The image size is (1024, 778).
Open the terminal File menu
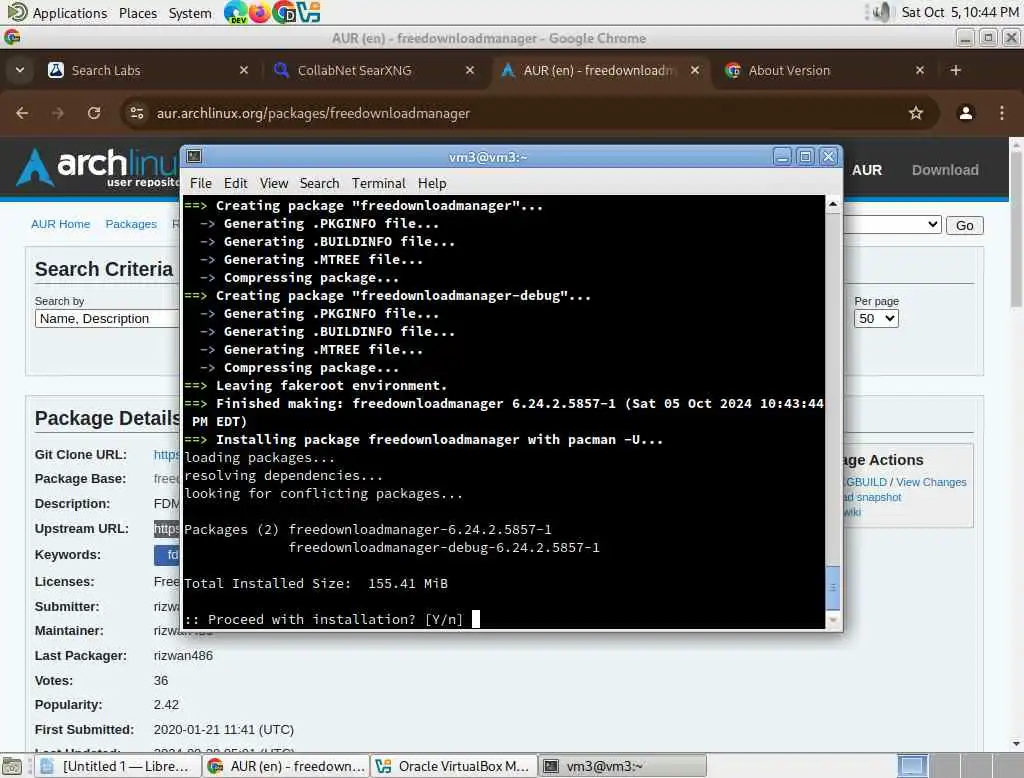[x=200, y=184]
